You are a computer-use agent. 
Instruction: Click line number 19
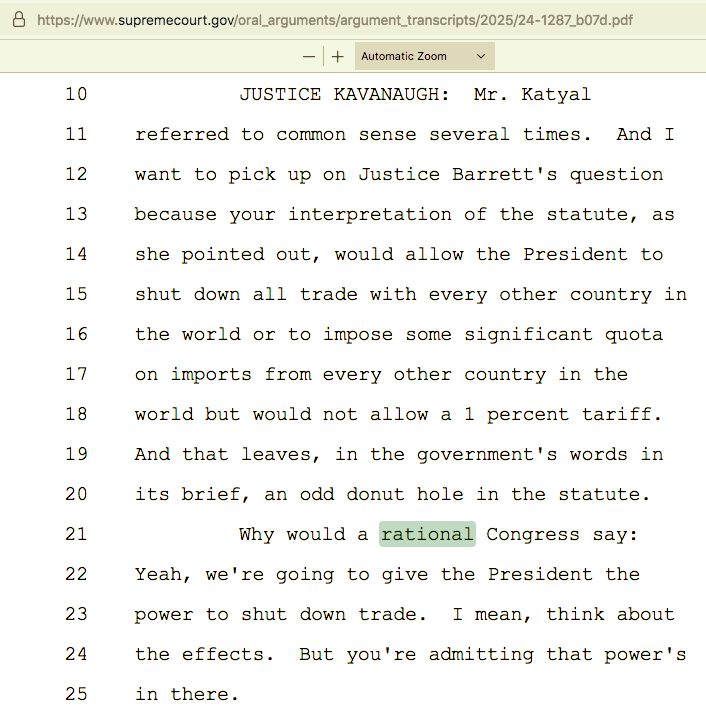[76, 454]
